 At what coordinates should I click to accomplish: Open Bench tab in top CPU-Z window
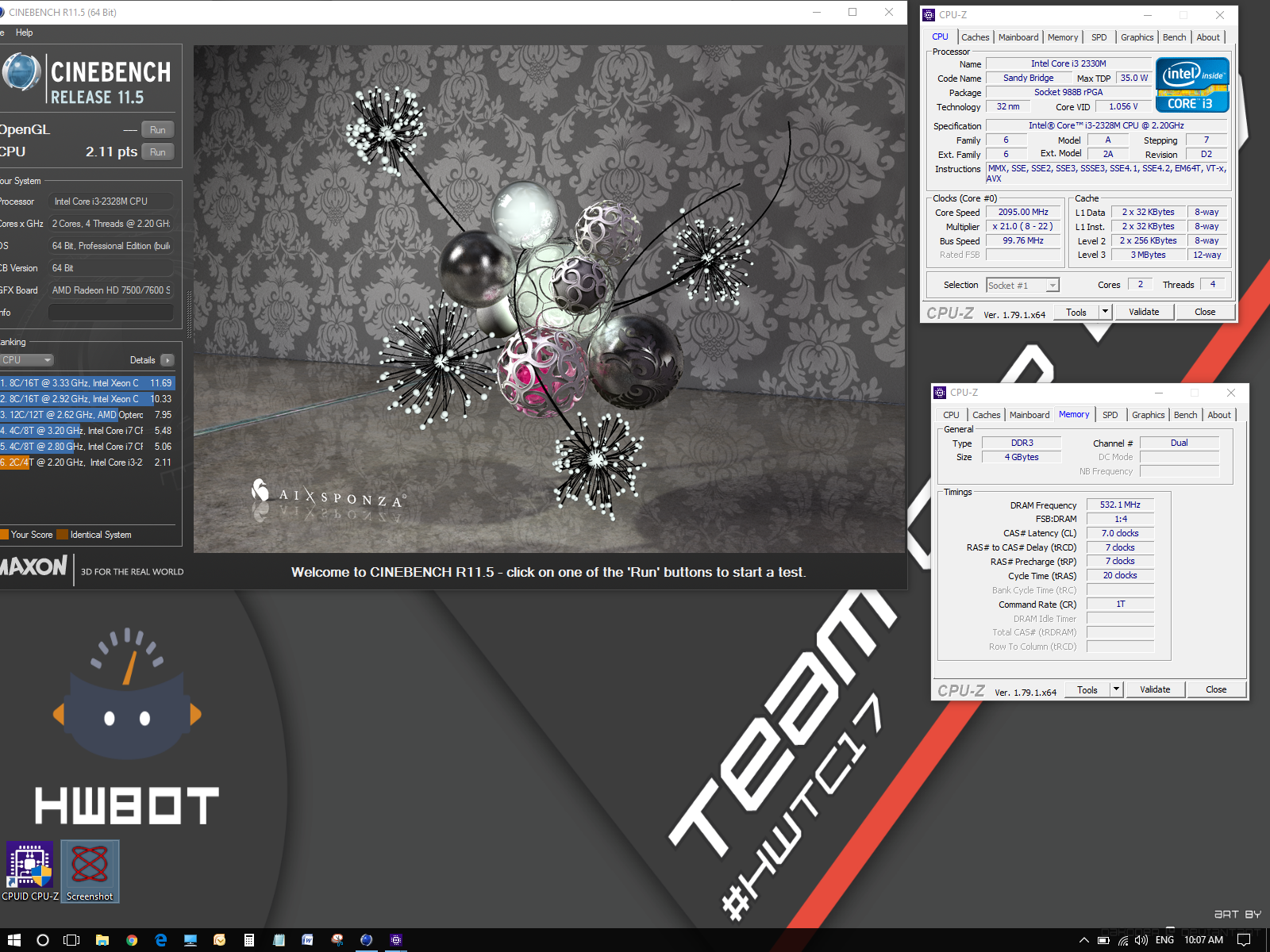1174,37
